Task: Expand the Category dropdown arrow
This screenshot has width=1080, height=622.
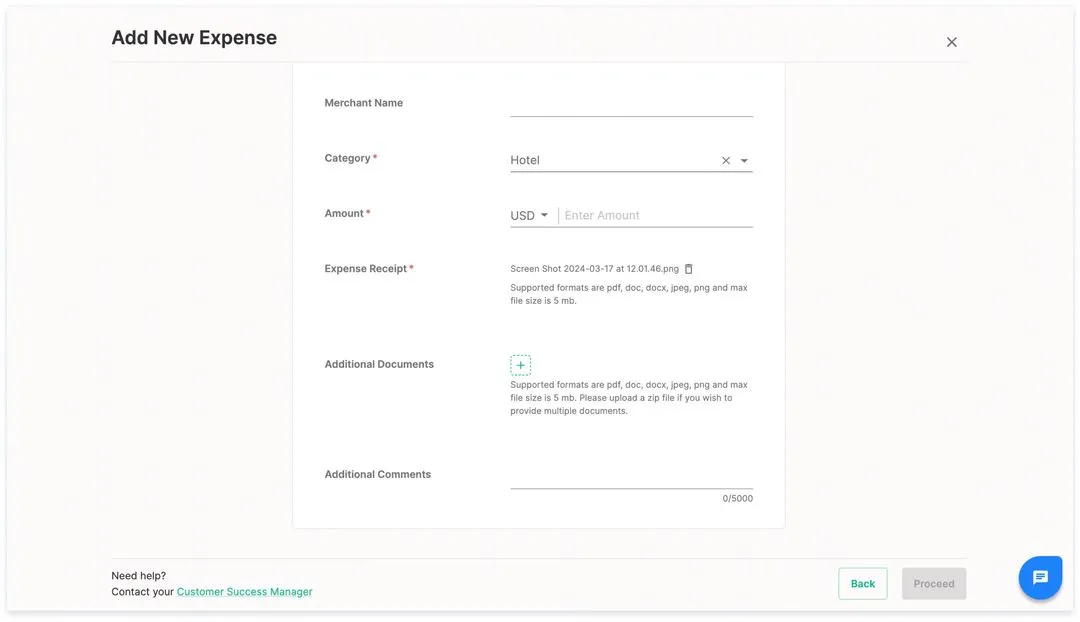Action: pyautogui.click(x=744, y=160)
